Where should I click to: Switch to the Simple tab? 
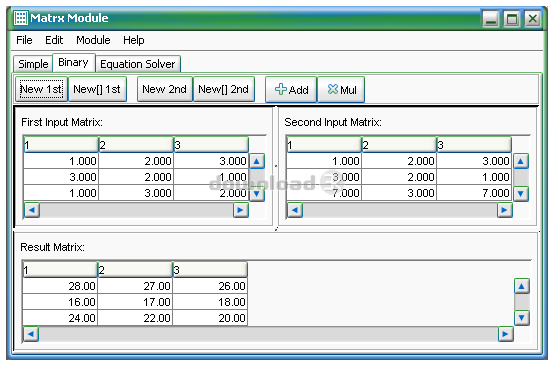[33, 64]
